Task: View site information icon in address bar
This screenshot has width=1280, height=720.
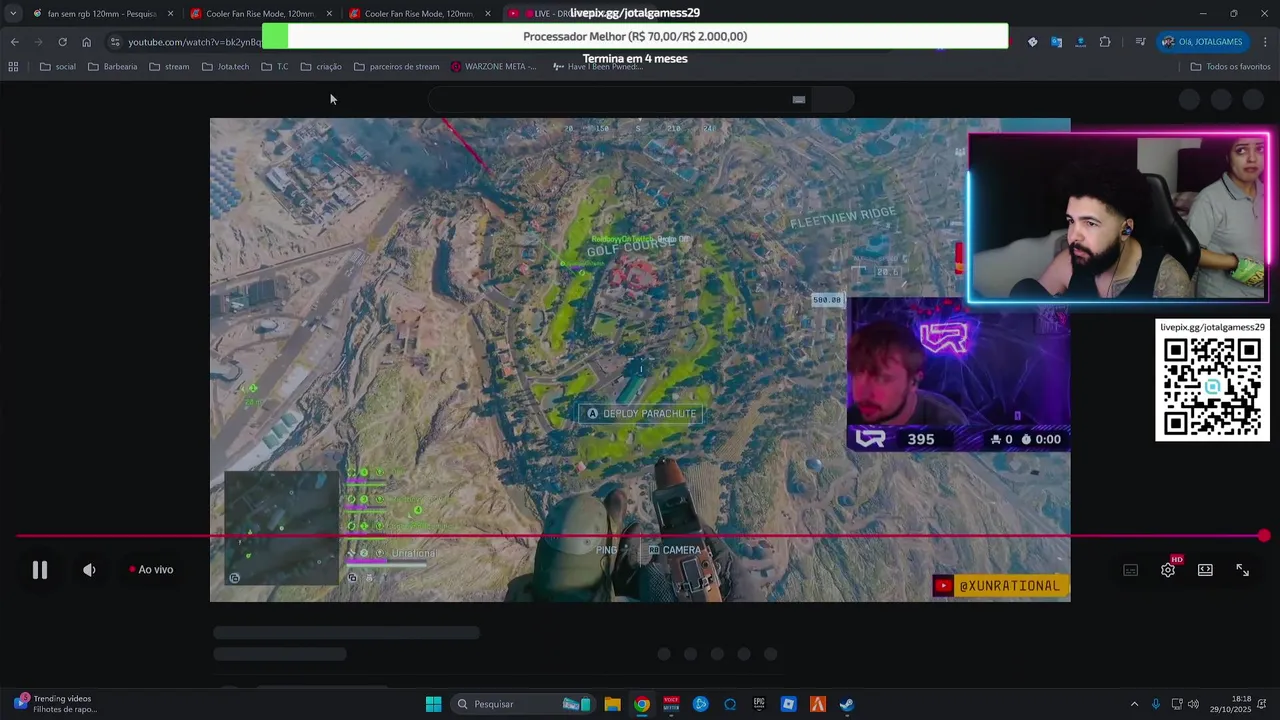Action: point(115,42)
